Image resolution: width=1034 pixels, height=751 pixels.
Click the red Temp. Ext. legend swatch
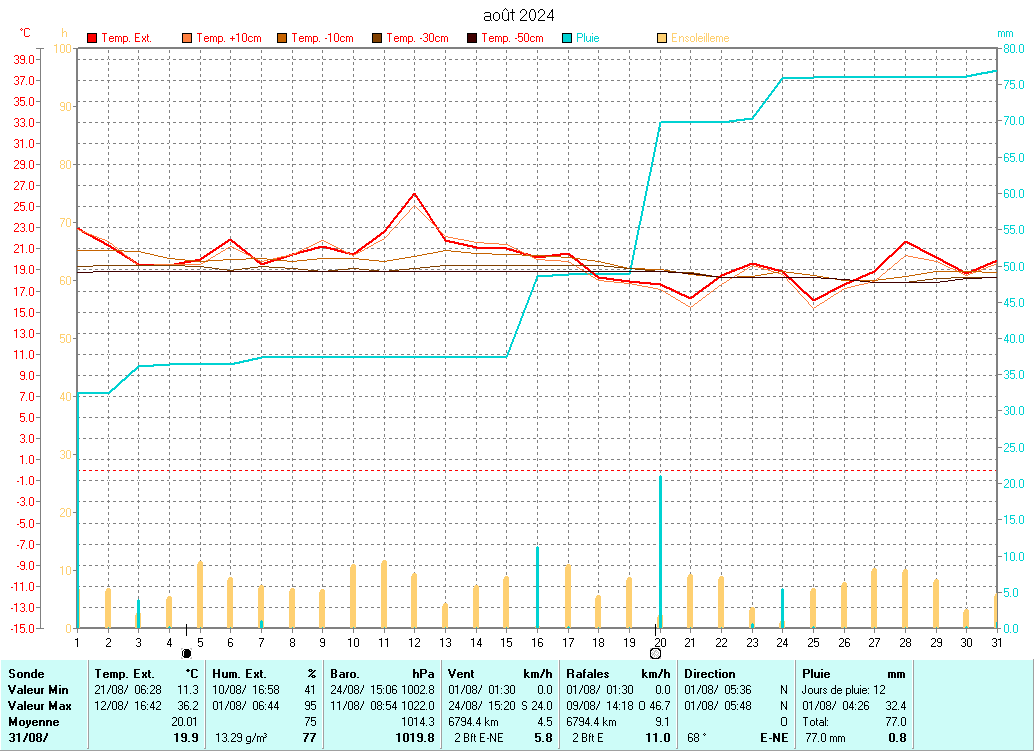point(92,38)
